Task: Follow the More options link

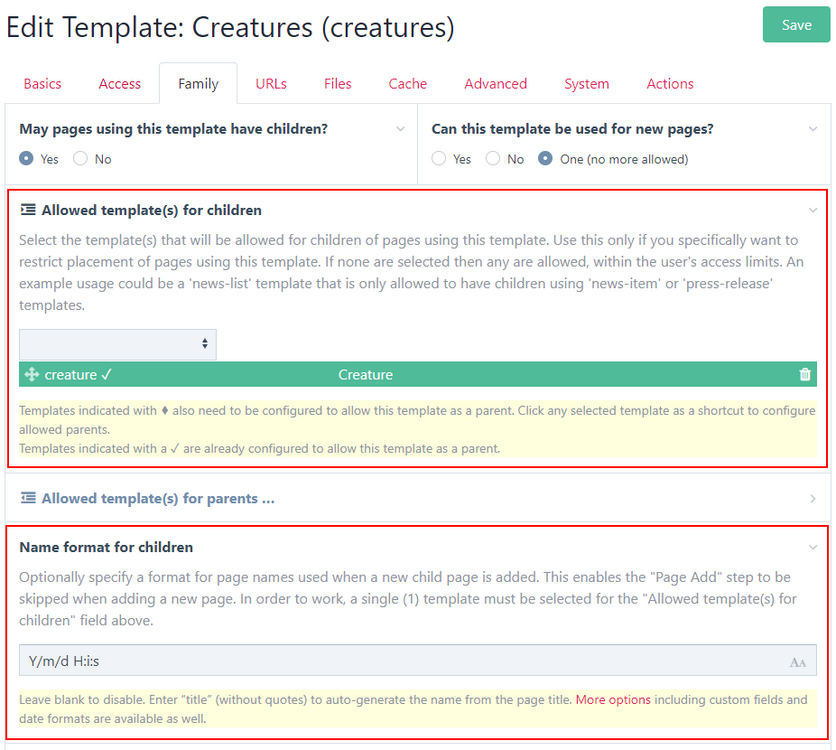Action: click(x=613, y=700)
